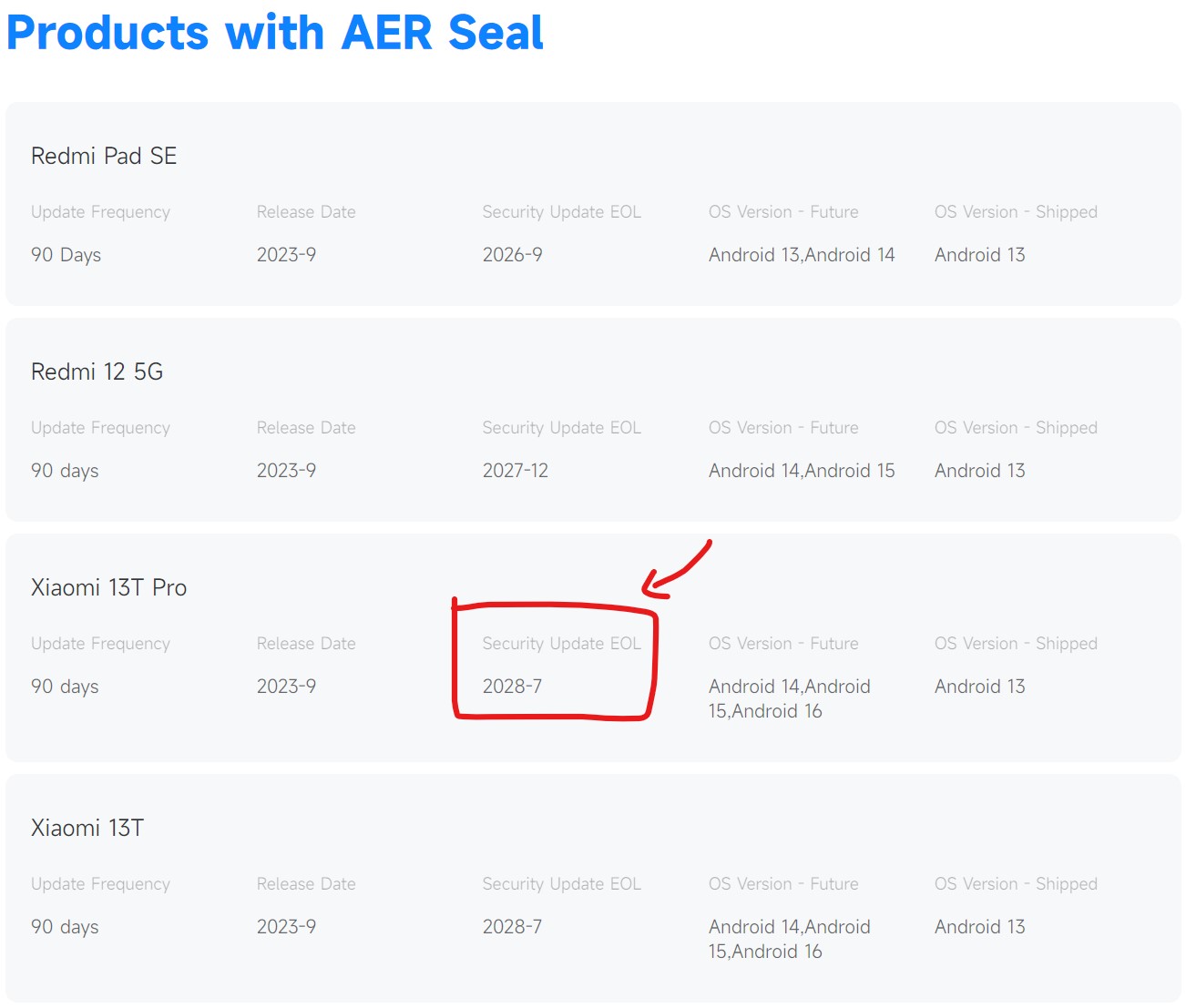
Task: Click Xiaomi 13T Pro security EOL 2028-7
Action: (x=512, y=687)
